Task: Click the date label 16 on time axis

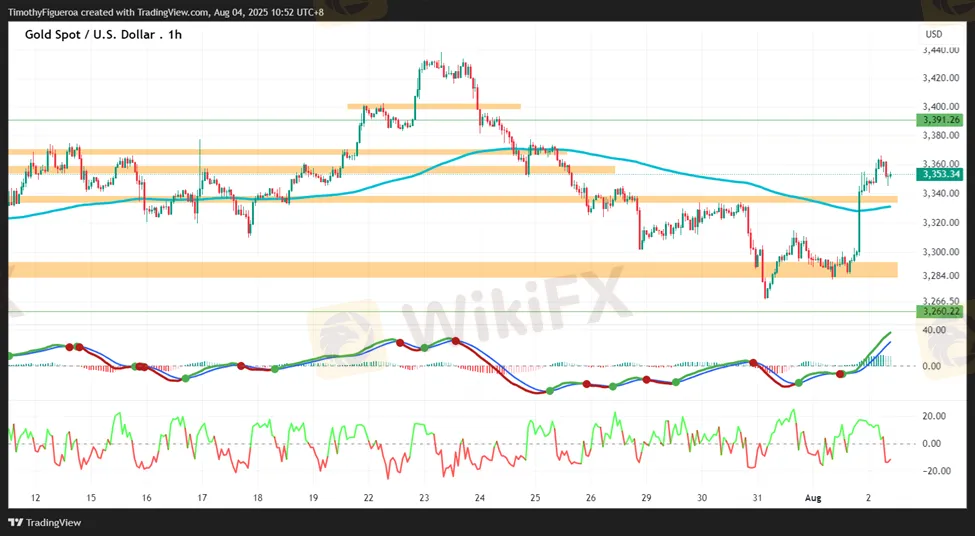Action: click(x=147, y=498)
